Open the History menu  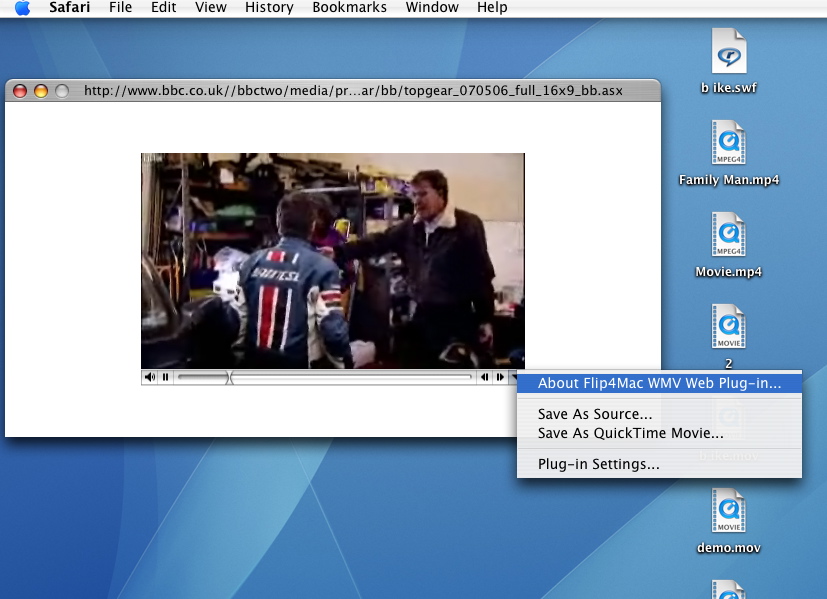coord(269,7)
